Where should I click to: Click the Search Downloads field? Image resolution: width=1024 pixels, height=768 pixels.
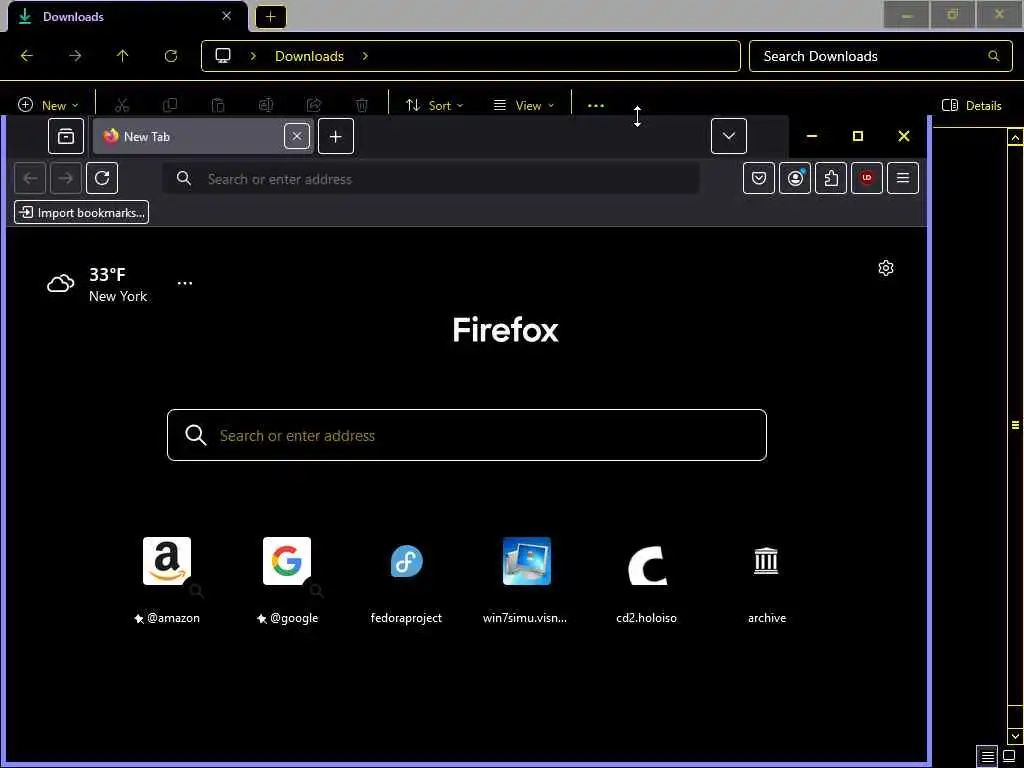[x=880, y=56]
